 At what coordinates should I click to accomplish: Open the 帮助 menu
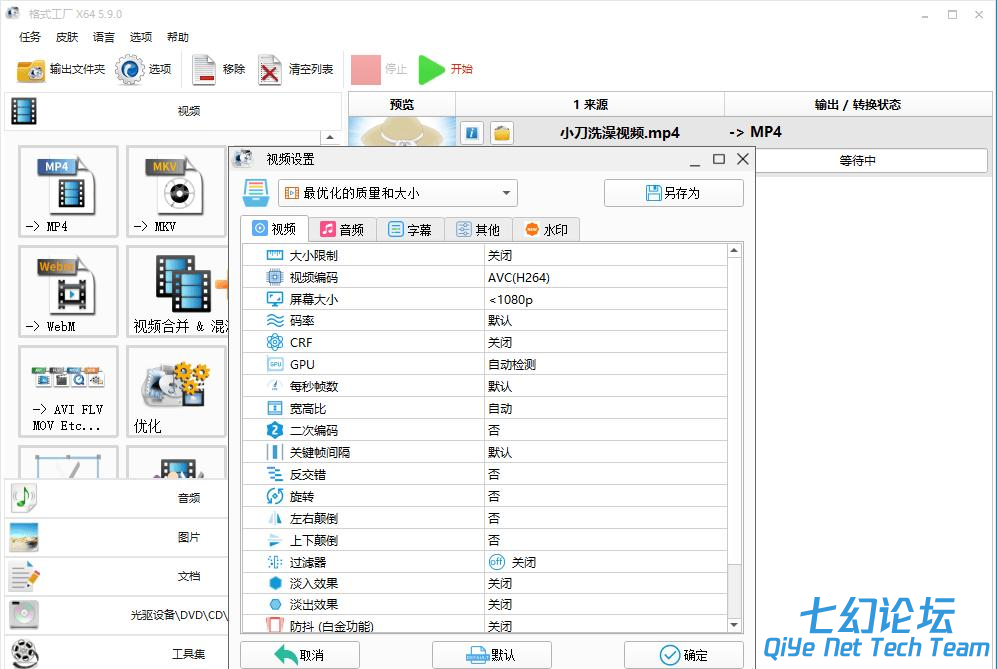(177, 37)
